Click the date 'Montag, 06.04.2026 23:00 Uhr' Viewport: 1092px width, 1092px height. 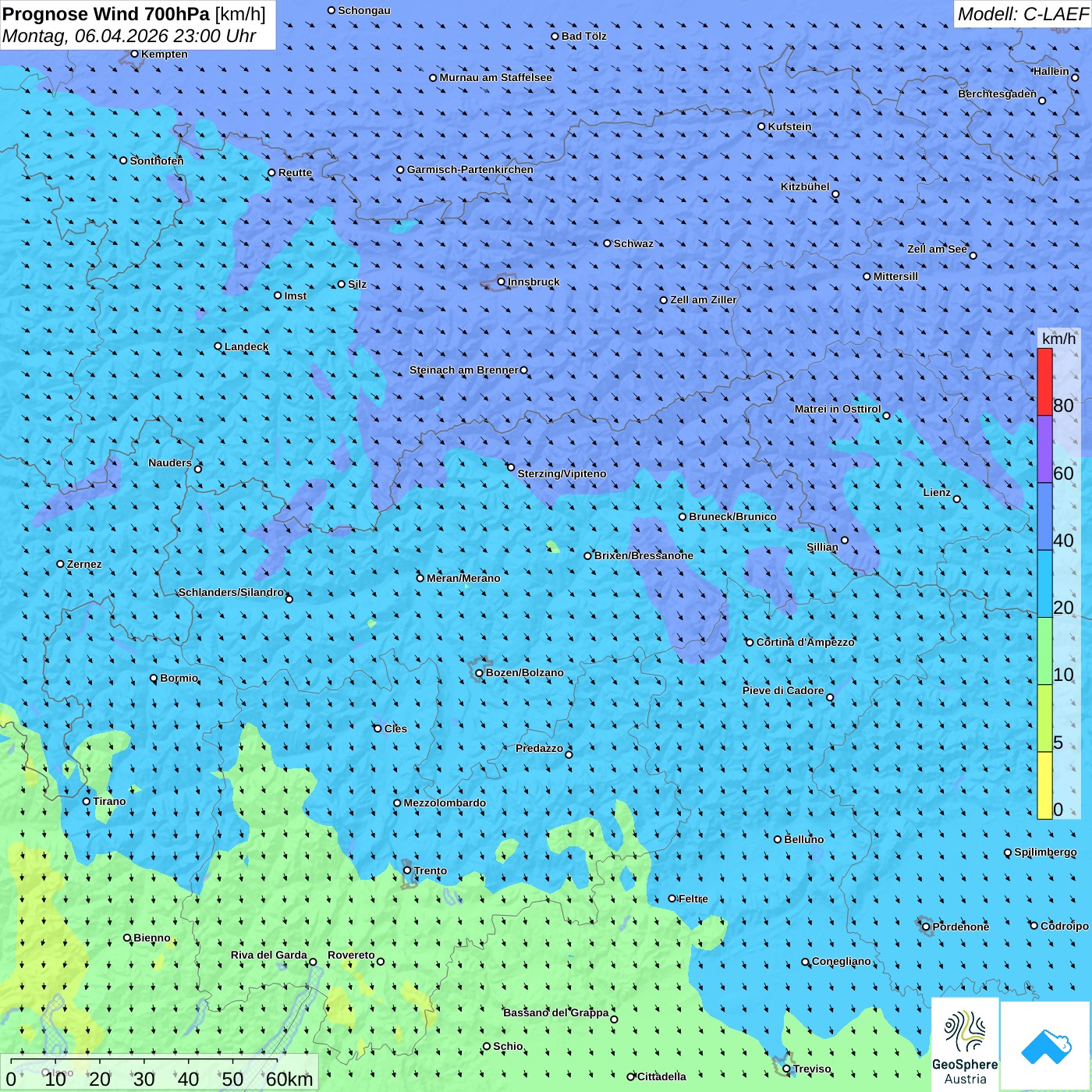coord(129,36)
